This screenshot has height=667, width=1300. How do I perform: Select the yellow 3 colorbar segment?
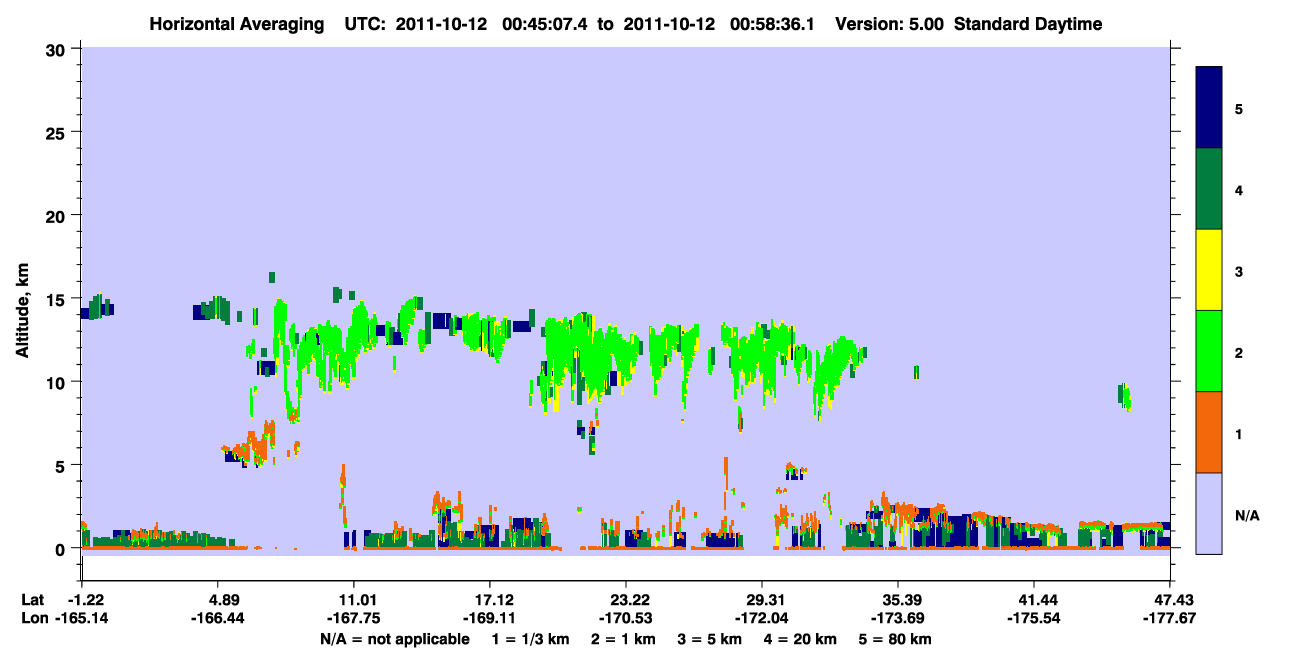tap(1210, 270)
